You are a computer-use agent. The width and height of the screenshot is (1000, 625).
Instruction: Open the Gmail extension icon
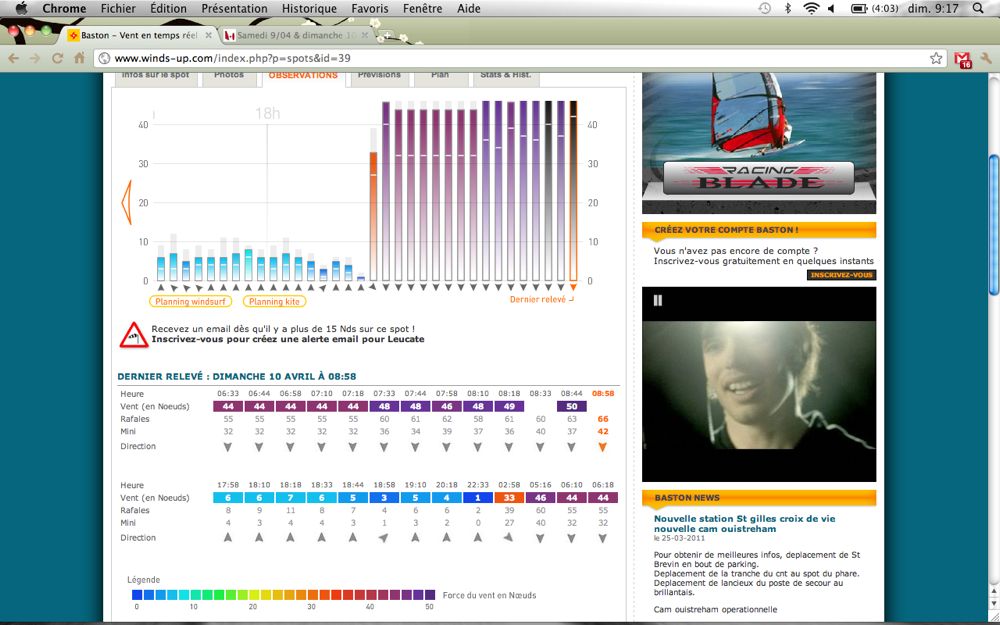coord(962,58)
